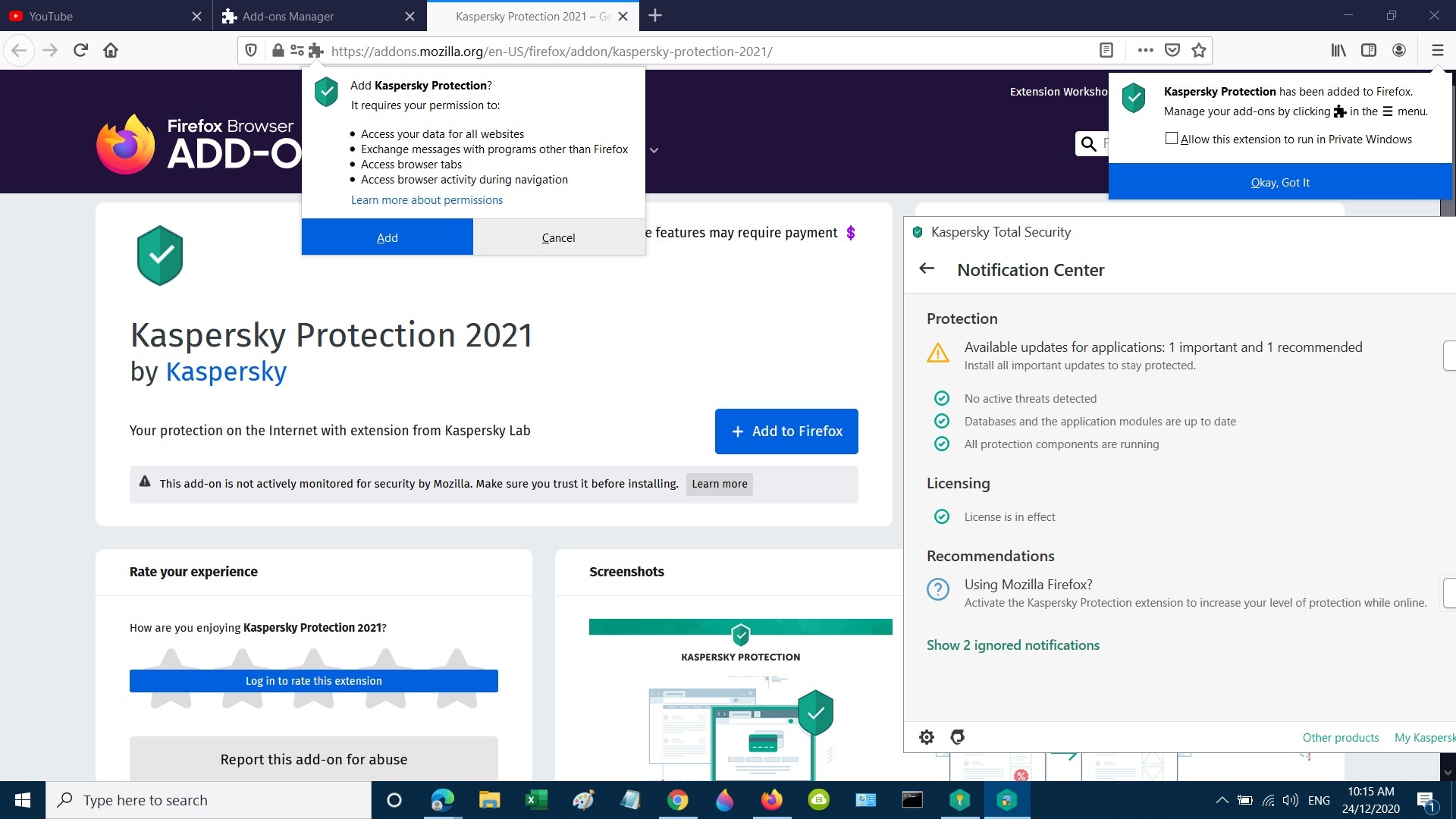1456x819 pixels.
Task: Open Other products link in Kaspersky
Action: click(1341, 738)
